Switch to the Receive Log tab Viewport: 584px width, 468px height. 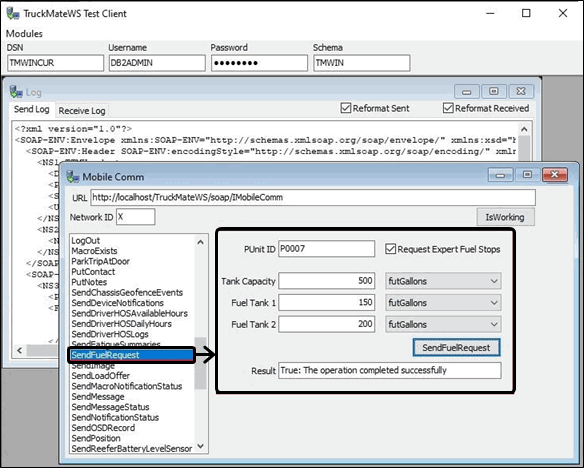[x=82, y=111]
